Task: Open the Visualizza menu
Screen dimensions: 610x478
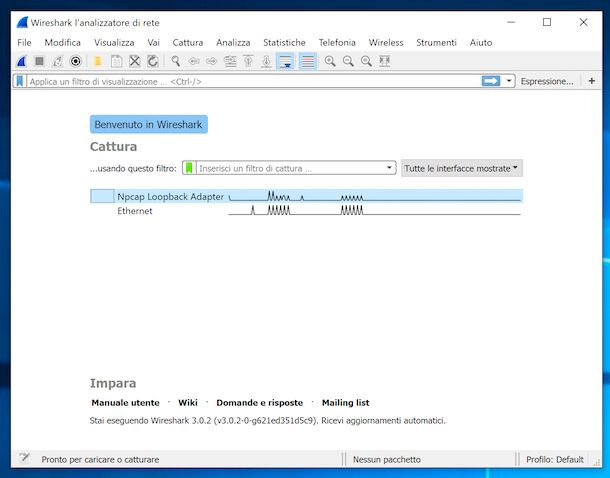Action: (x=114, y=42)
